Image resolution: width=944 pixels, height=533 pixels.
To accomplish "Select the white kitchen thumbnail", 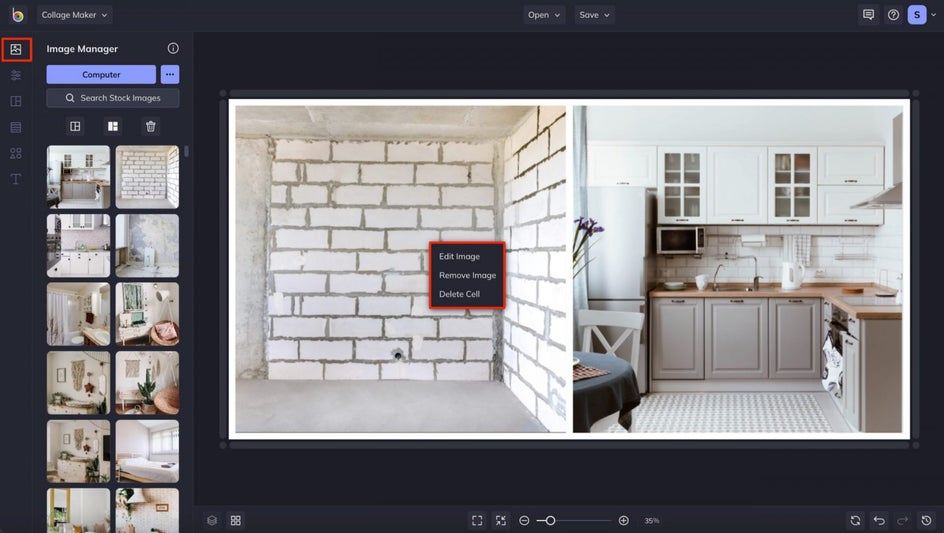I will click(x=78, y=176).
